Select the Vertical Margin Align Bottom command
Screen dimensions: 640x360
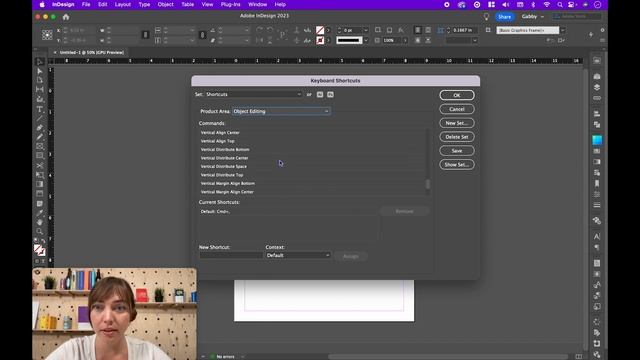click(x=228, y=183)
